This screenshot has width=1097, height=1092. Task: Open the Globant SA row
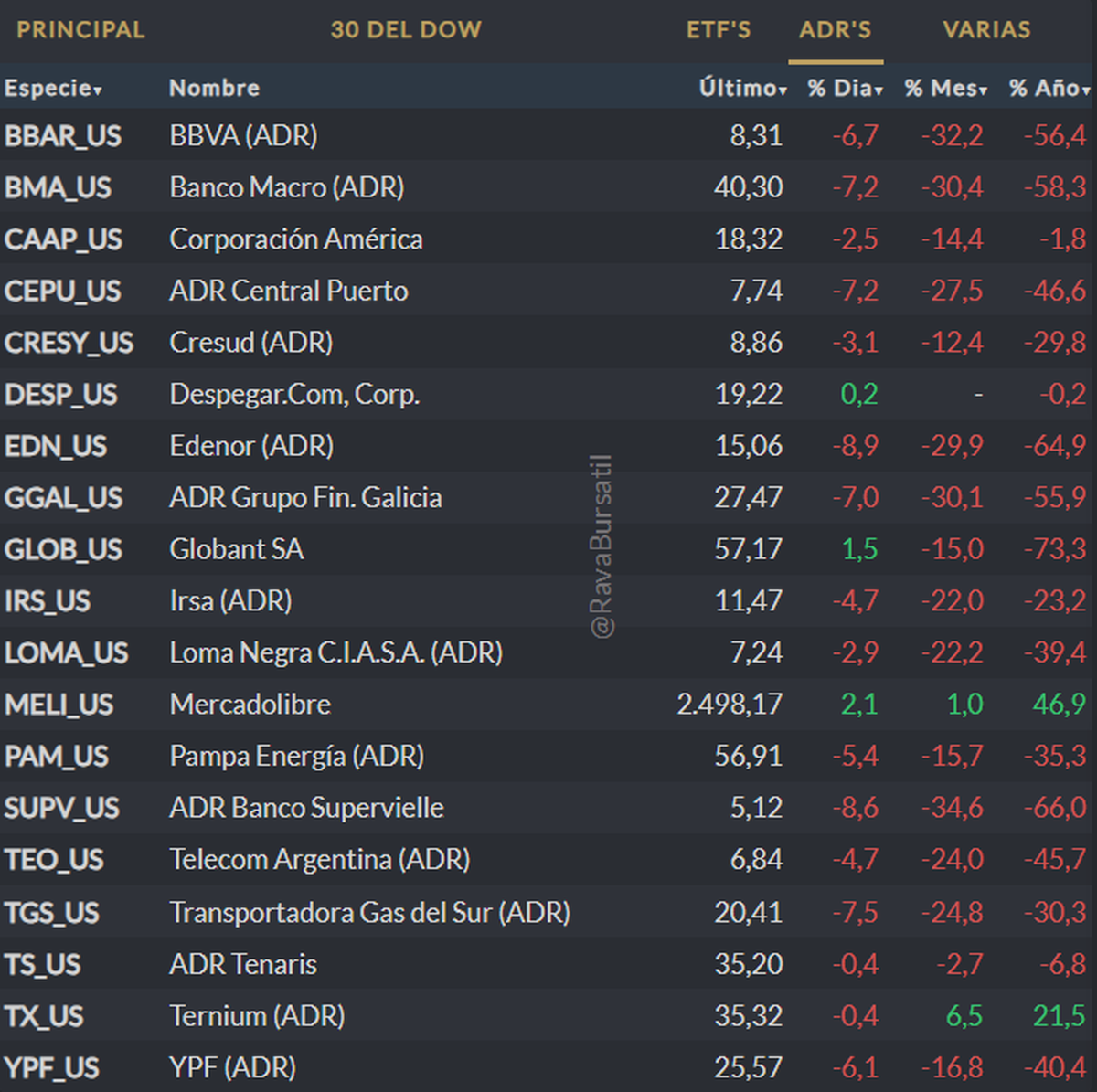coord(237,549)
